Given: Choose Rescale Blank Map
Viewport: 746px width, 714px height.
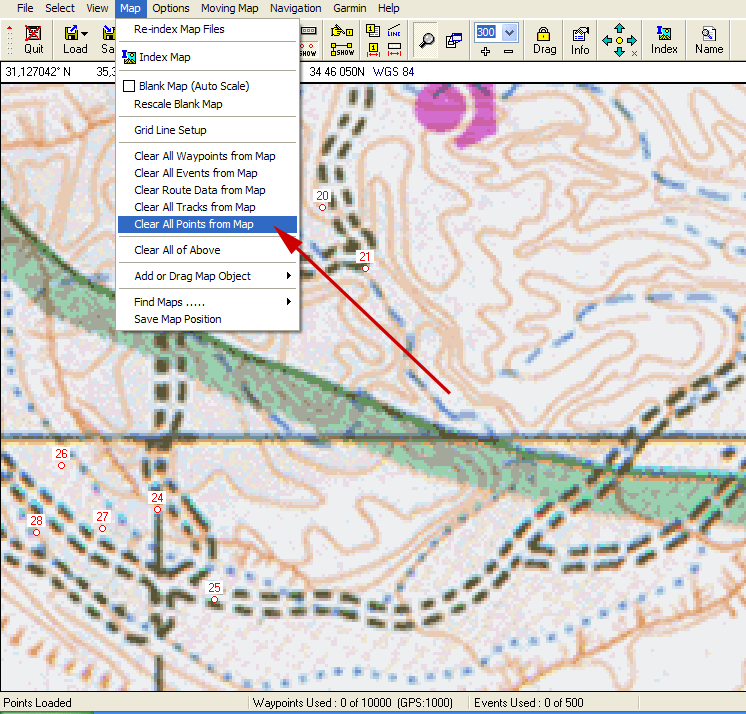Looking at the screenshot, I should pyautogui.click(x=207, y=104).
